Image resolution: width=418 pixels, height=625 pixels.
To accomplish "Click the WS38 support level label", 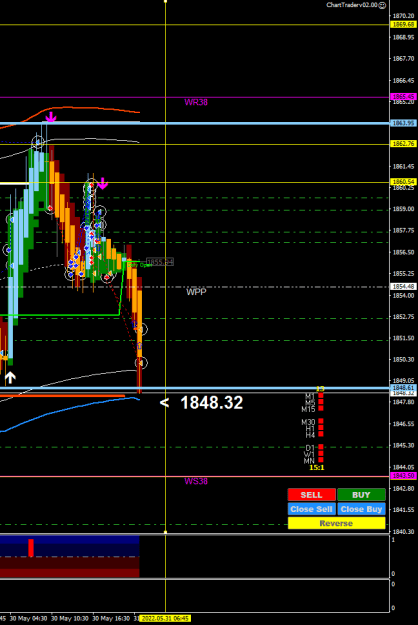I will coord(196,482).
